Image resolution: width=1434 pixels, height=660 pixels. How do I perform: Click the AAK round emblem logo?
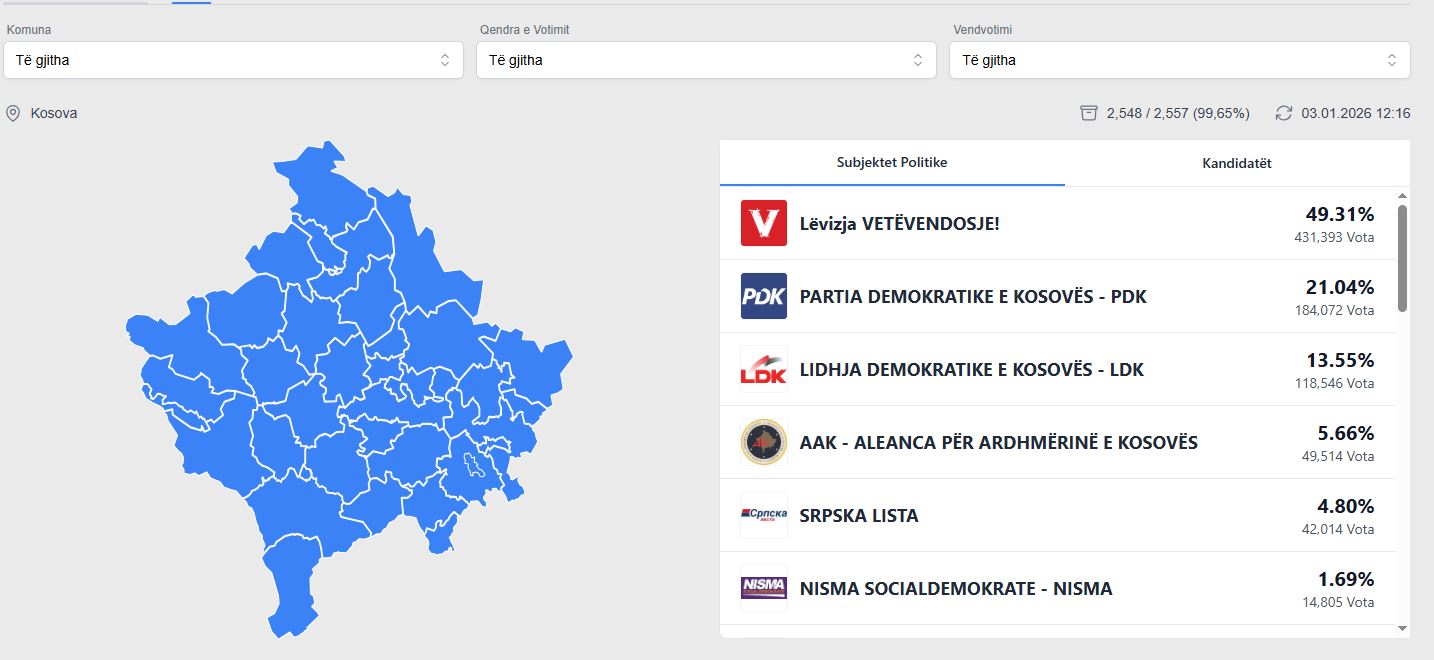763,442
